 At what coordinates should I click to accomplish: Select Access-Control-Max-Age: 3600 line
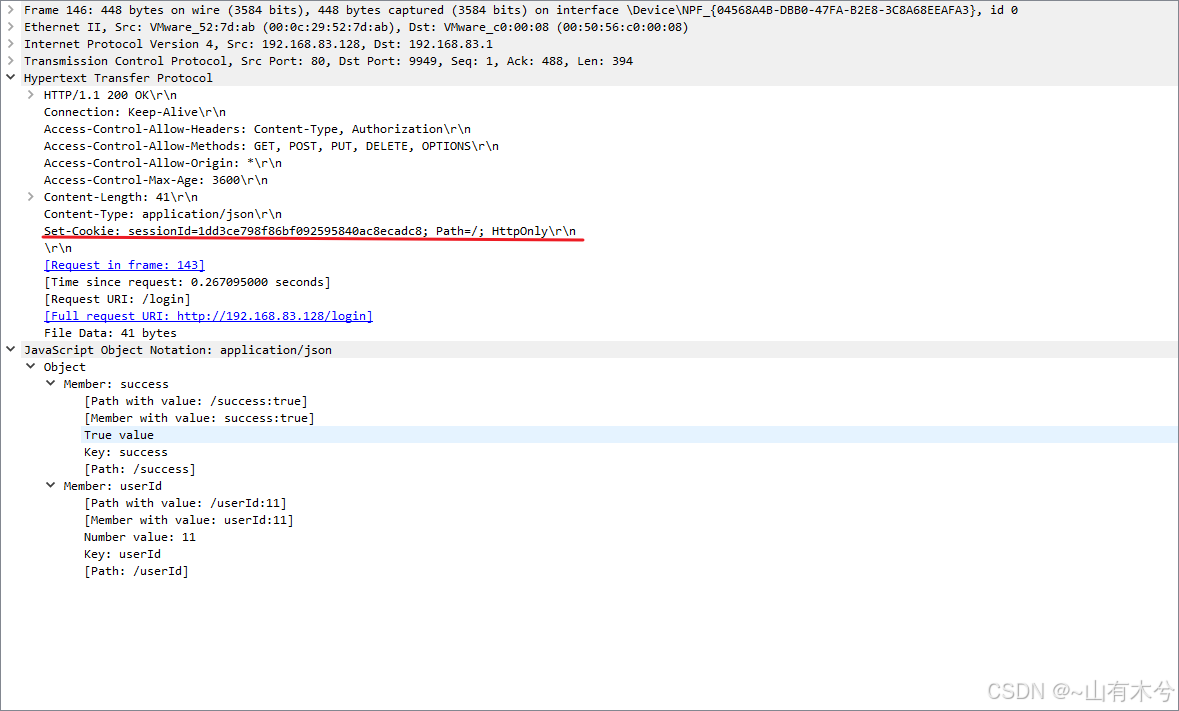[156, 180]
